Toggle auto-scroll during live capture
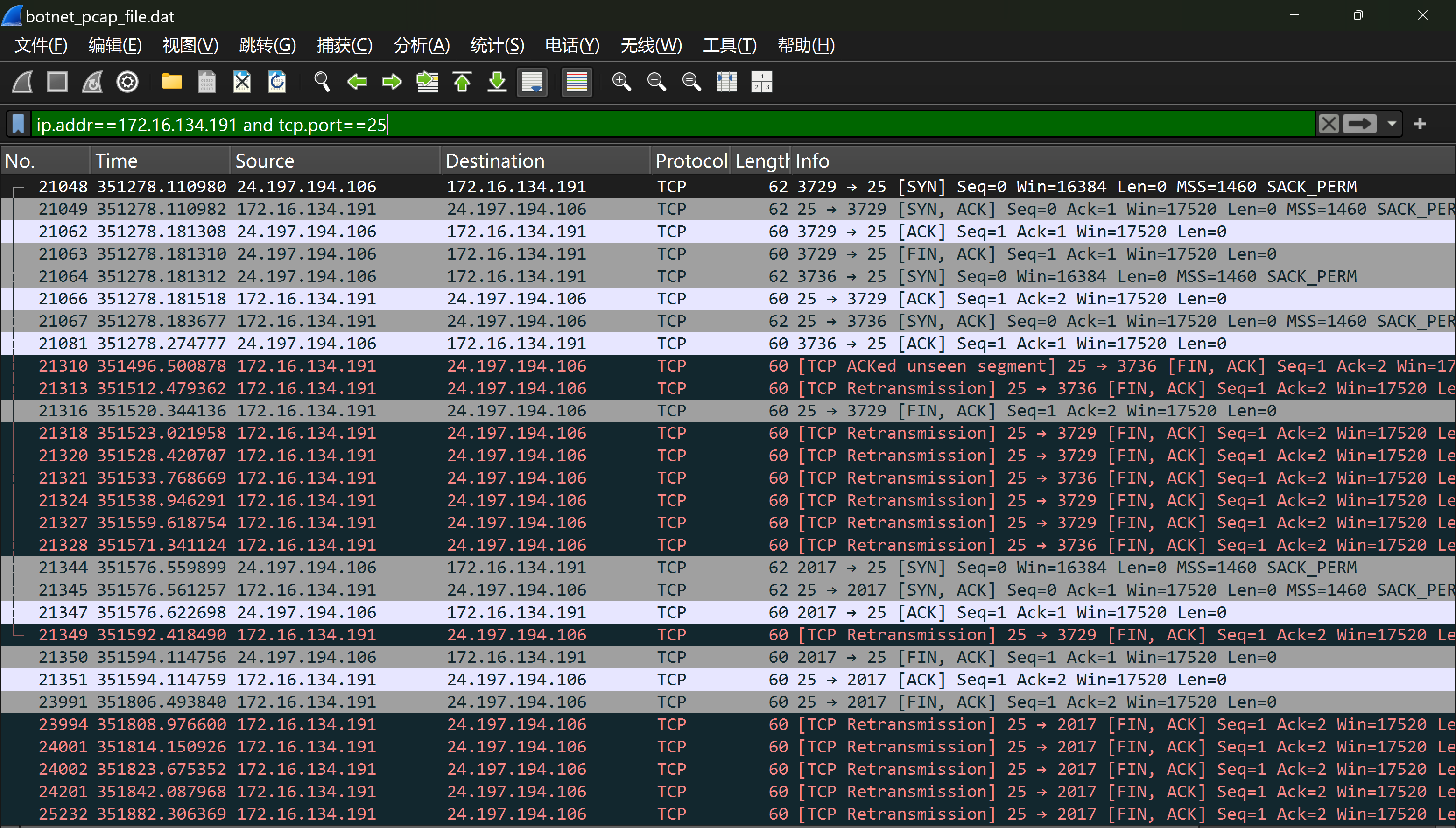The height and width of the screenshot is (828, 1456). pos(532,82)
